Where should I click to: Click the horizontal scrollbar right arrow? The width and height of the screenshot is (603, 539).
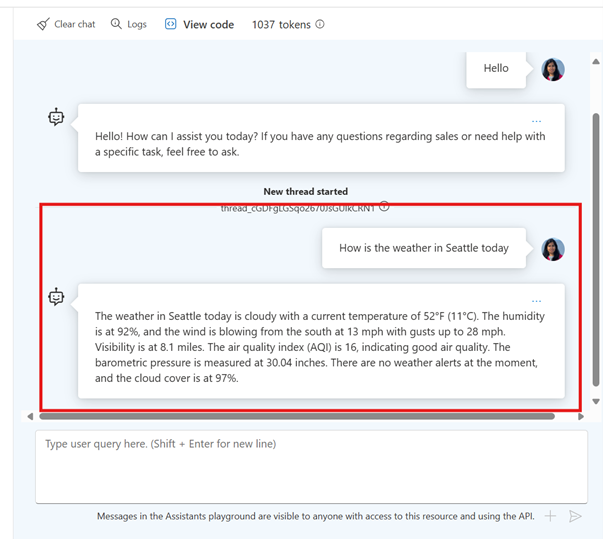(x=581, y=416)
